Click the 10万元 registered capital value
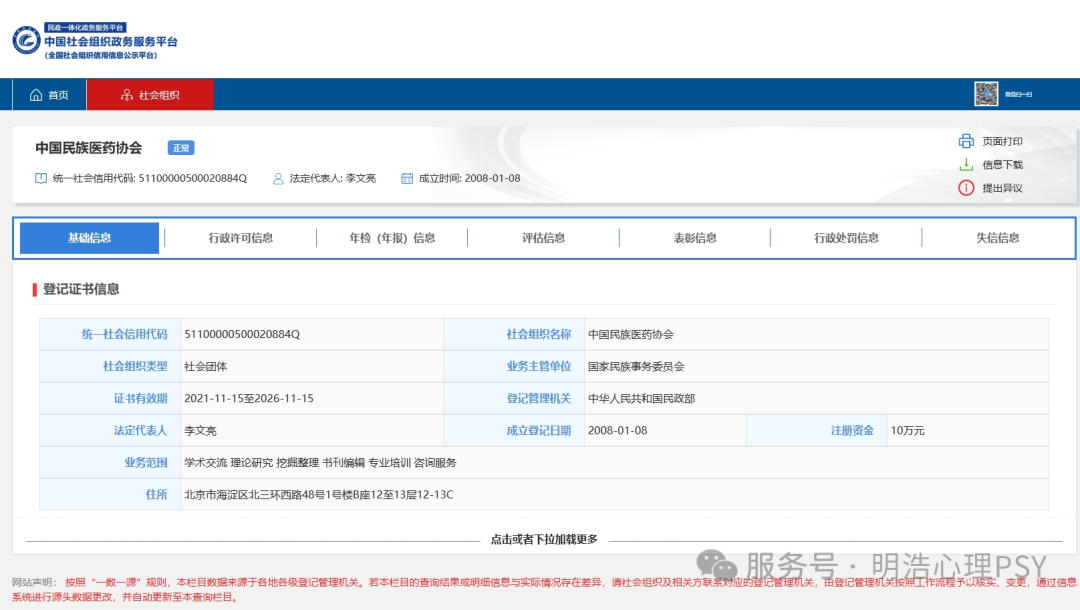 click(907, 430)
